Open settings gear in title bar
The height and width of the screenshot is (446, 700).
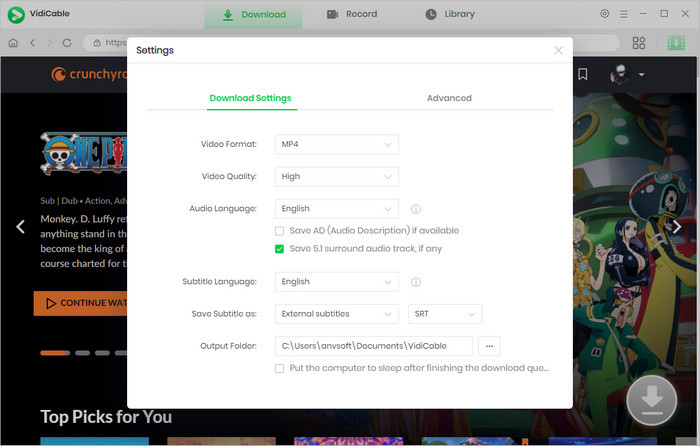click(604, 14)
